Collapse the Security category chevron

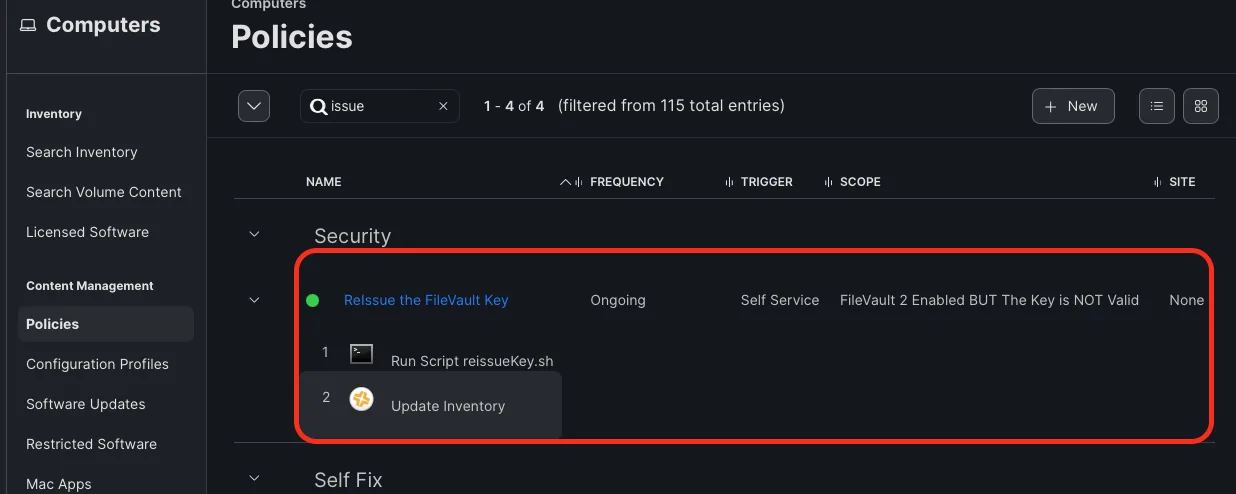254,234
